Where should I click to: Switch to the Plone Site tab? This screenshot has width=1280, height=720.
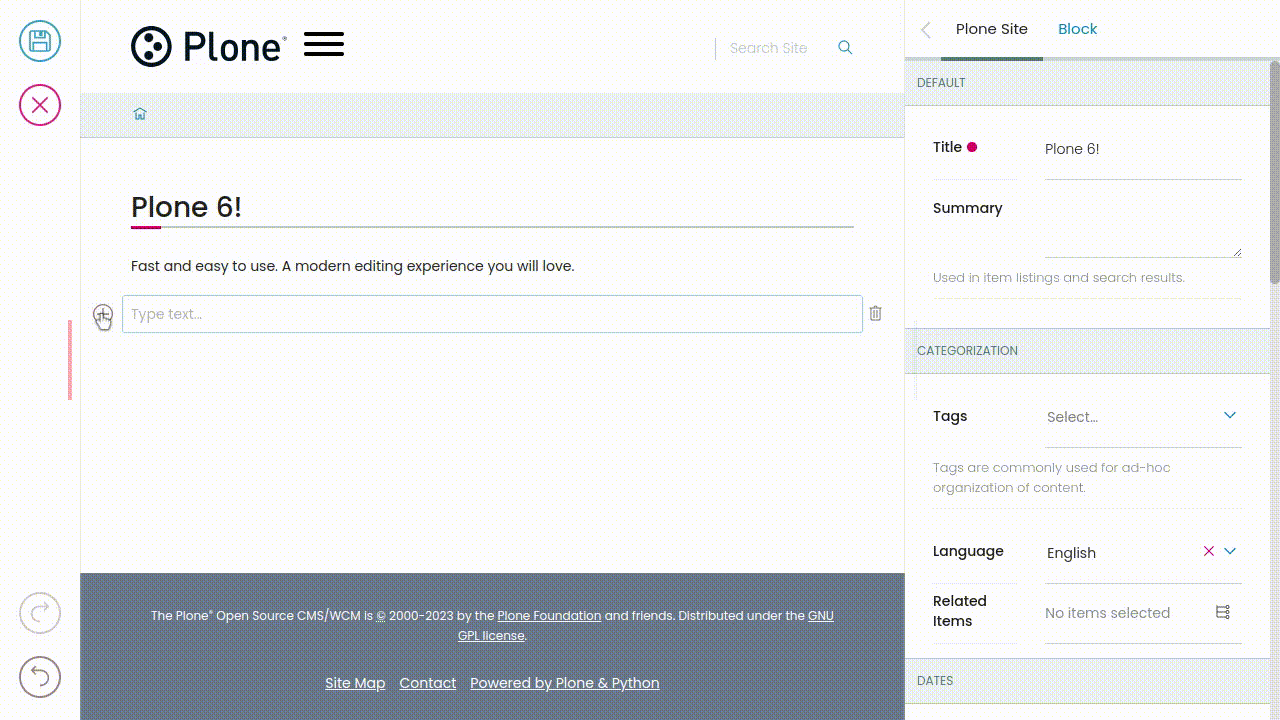(x=991, y=29)
